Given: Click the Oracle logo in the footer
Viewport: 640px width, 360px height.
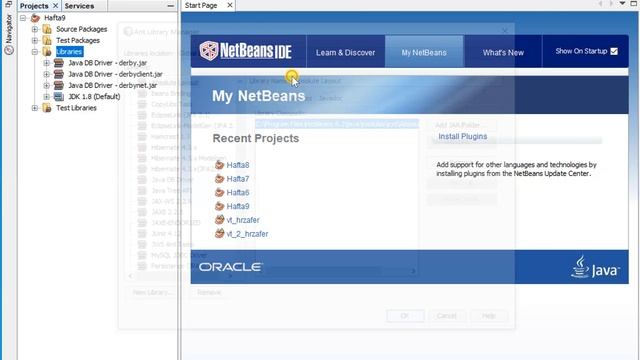Looking at the screenshot, I should pos(231,267).
